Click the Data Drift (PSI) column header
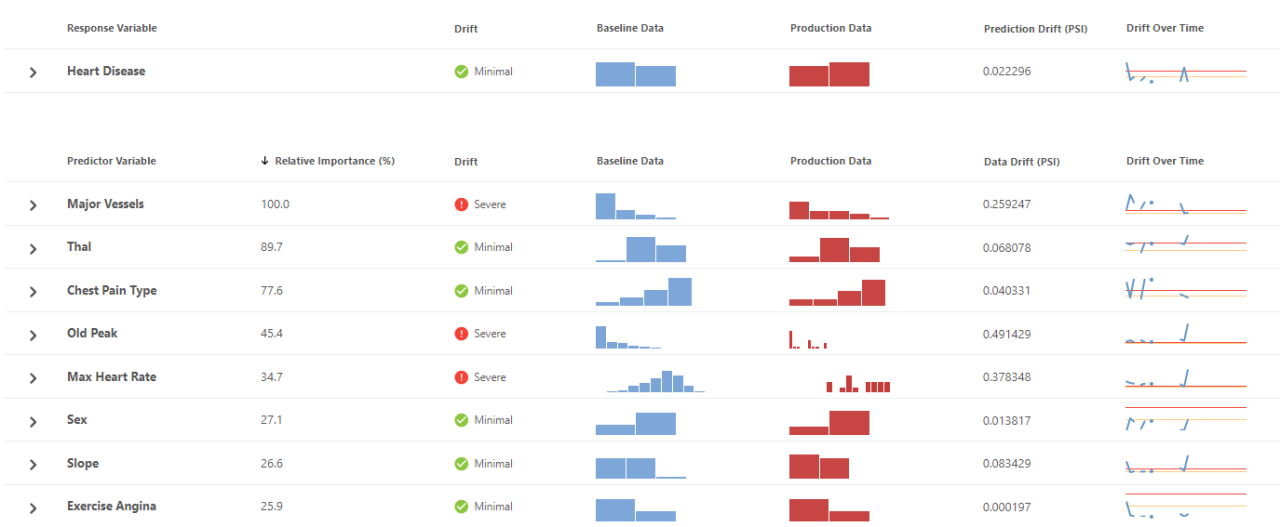This screenshot has width=1280, height=527. pyautogui.click(x=1021, y=161)
